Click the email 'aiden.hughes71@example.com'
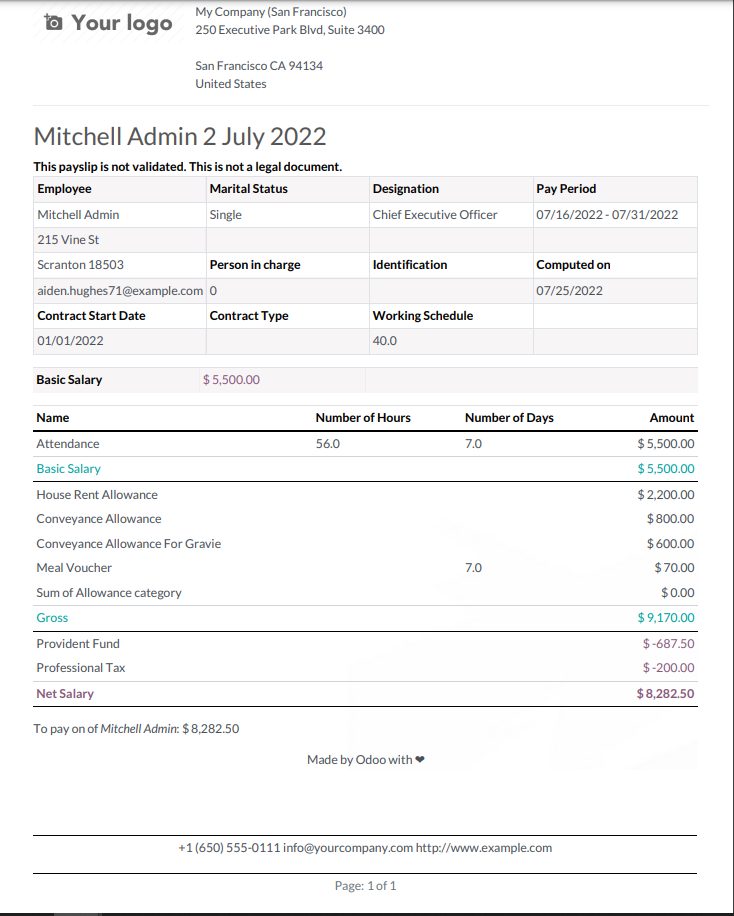The width and height of the screenshot is (734, 916). point(120,291)
